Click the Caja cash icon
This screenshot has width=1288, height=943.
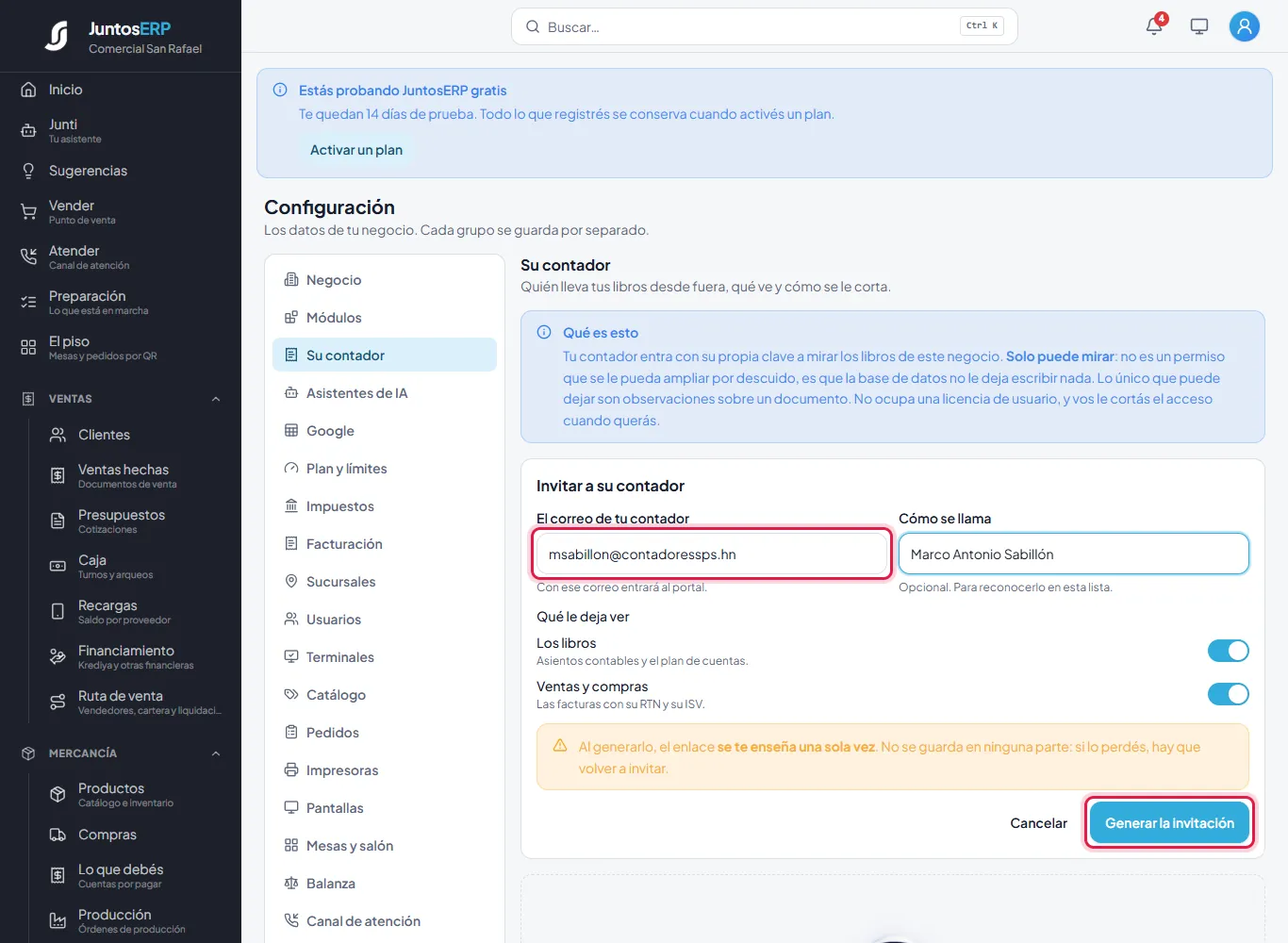pyautogui.click(x=58, y=567)
